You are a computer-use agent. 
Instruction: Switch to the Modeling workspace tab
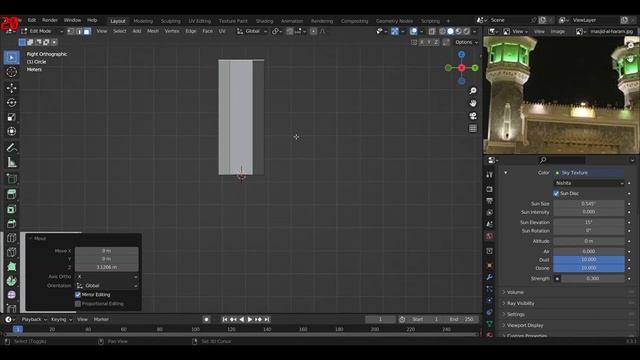click(x=143, y=21)
